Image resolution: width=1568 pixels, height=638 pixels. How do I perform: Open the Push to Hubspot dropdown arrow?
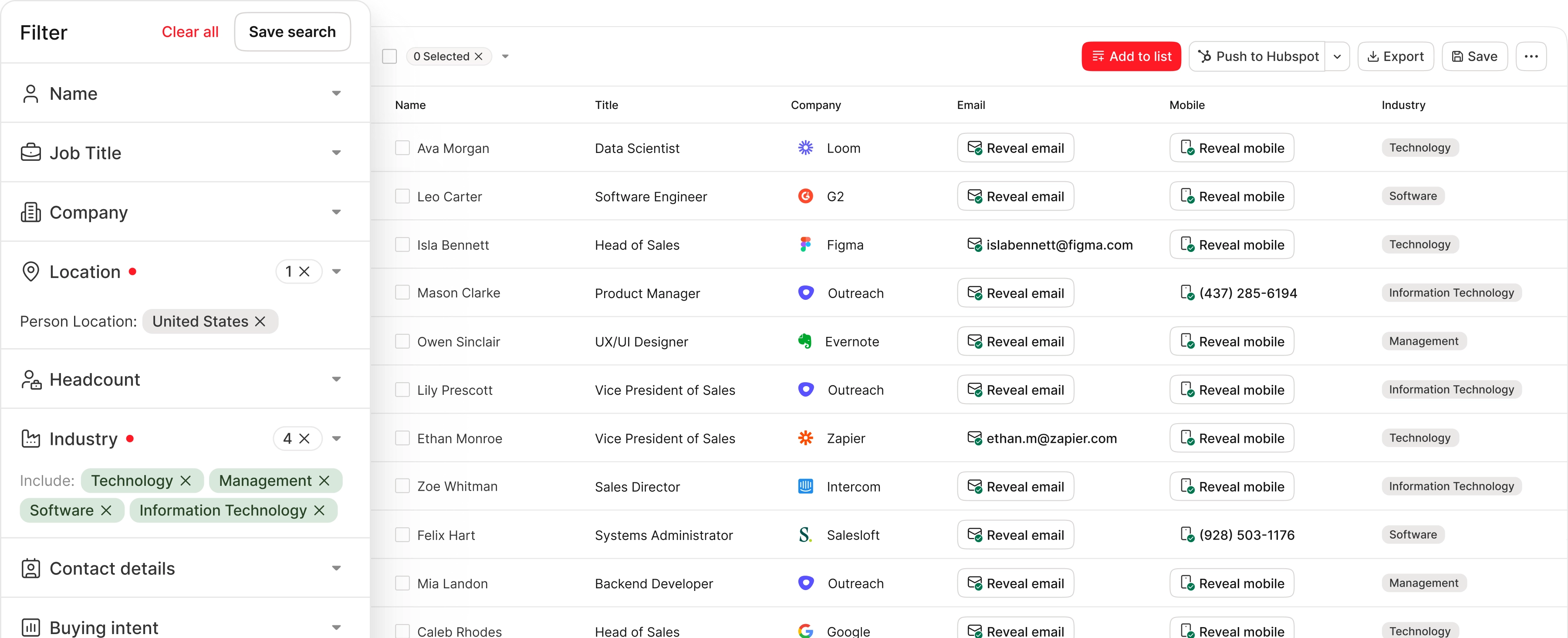pyautogui.click(x=1337, y=57)
